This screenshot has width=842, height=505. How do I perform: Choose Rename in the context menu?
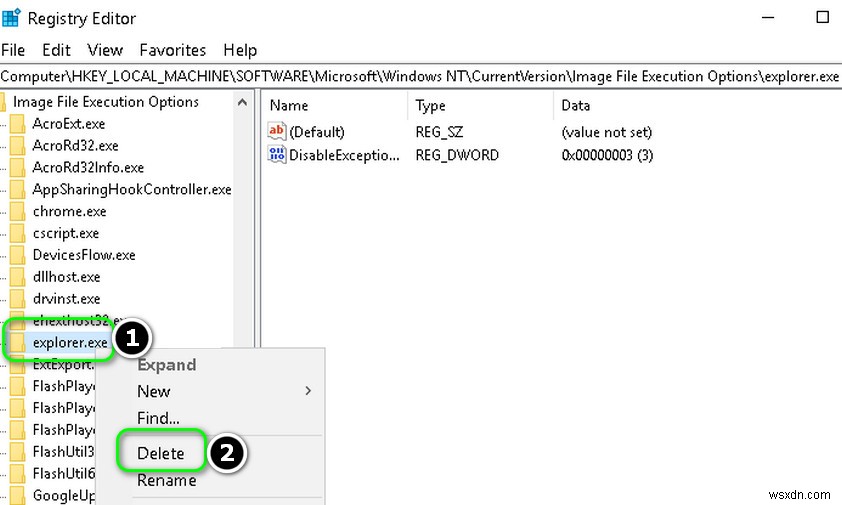click(x=166, y=480)
